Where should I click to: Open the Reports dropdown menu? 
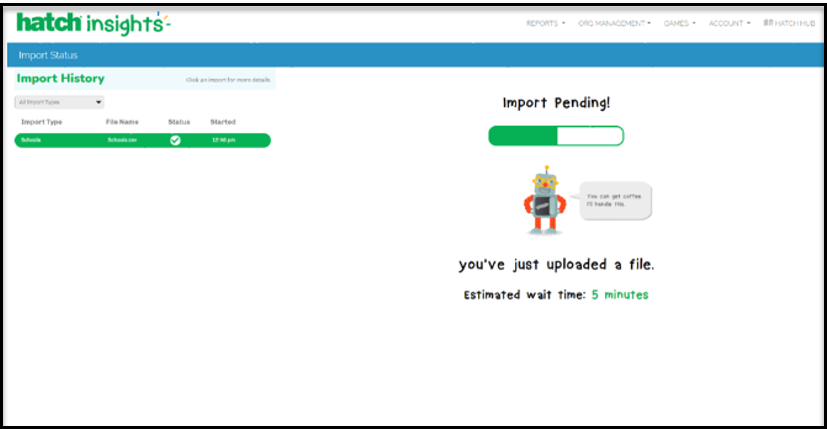click(545, 23)
